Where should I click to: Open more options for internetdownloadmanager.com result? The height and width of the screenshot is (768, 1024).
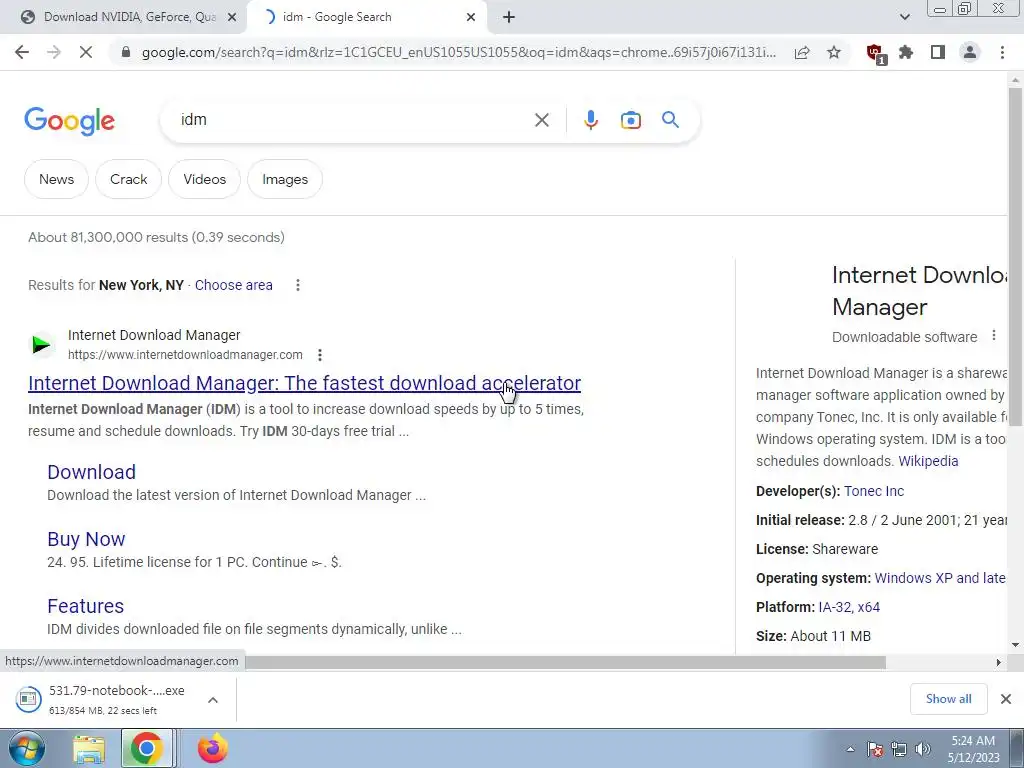pos(319,355)
